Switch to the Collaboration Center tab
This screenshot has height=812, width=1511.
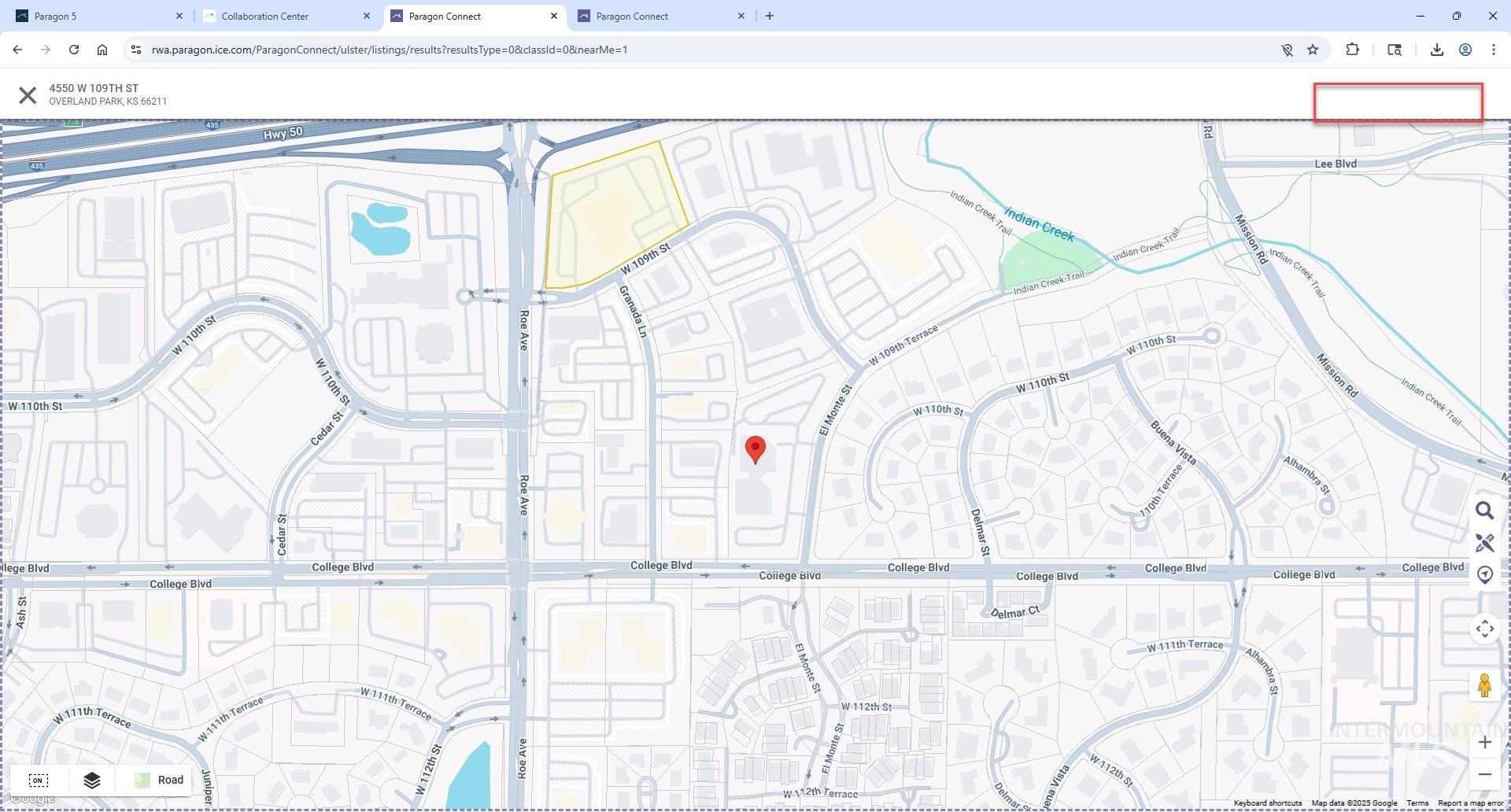click(264, 16)
